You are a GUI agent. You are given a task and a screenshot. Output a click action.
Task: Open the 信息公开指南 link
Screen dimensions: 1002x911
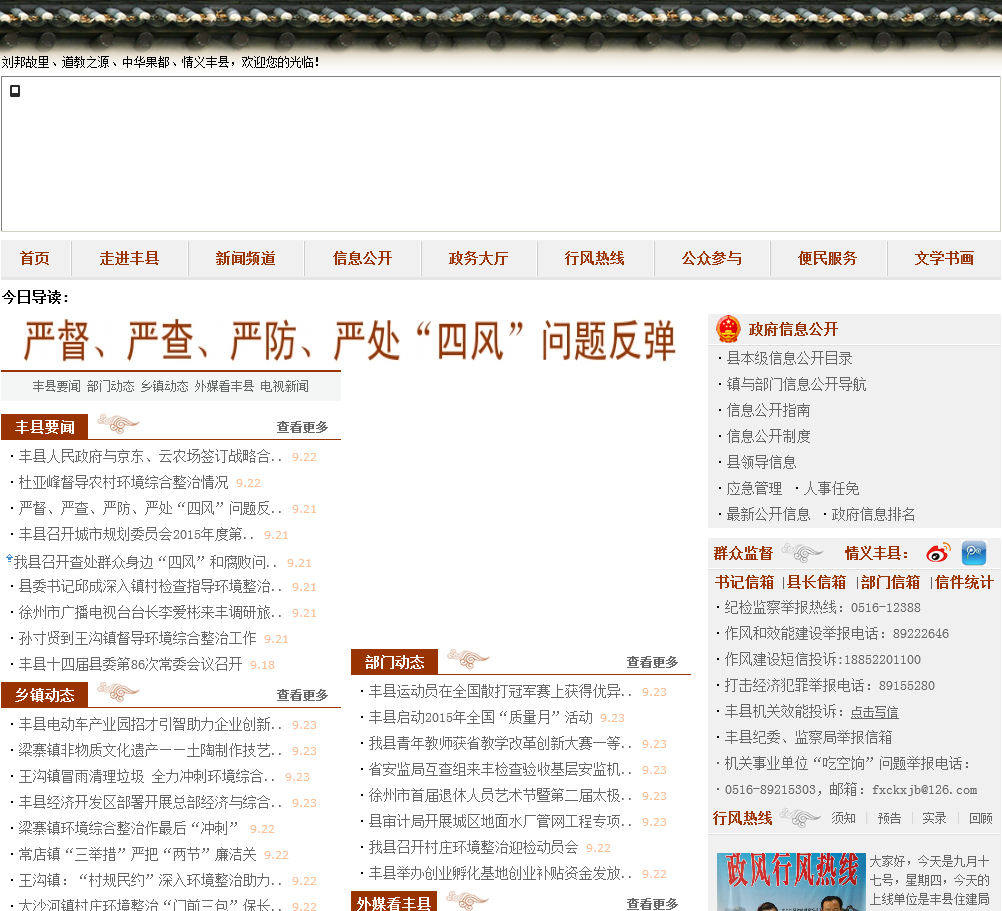[769, 410]
